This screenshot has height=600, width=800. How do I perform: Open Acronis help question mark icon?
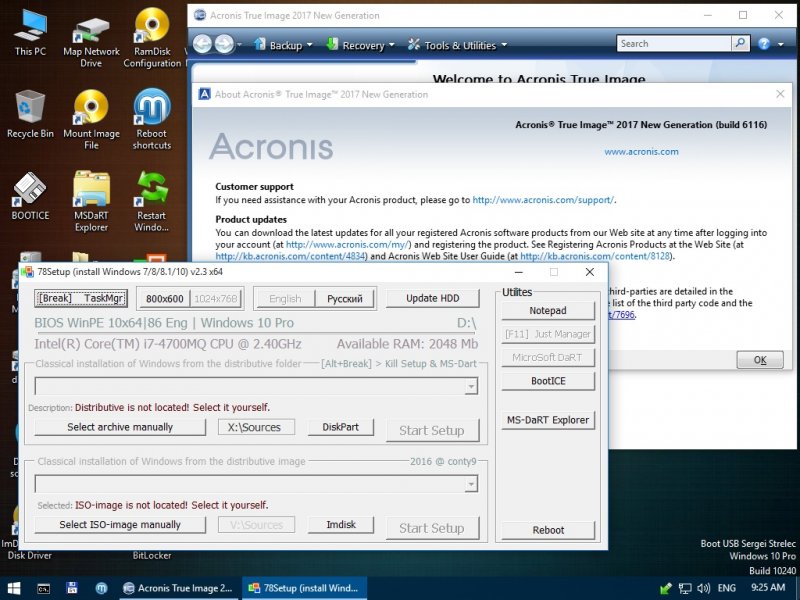pos(764,44)
